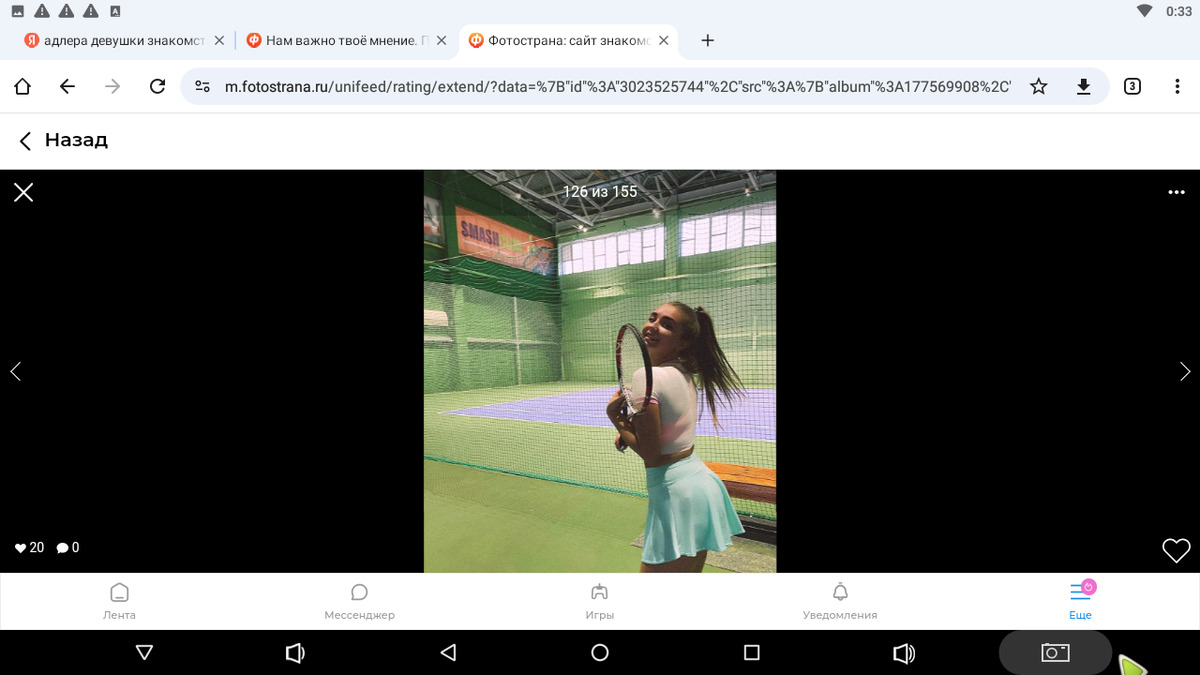Click the browser download icon
This screenshot has height=675, width=1200.
coord(1083,87)
